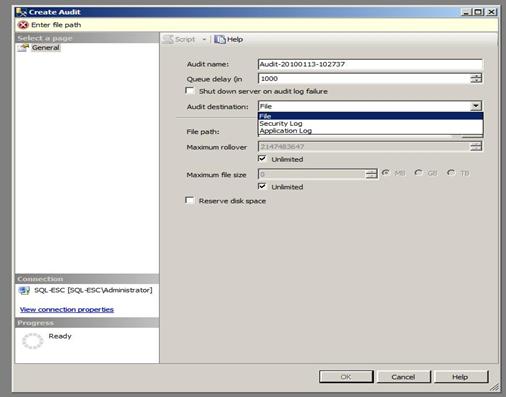Image resolution: width=506 pixels, height=397 pixels.
Task: Click the window resize grip icon
Action: coord(494,387)
